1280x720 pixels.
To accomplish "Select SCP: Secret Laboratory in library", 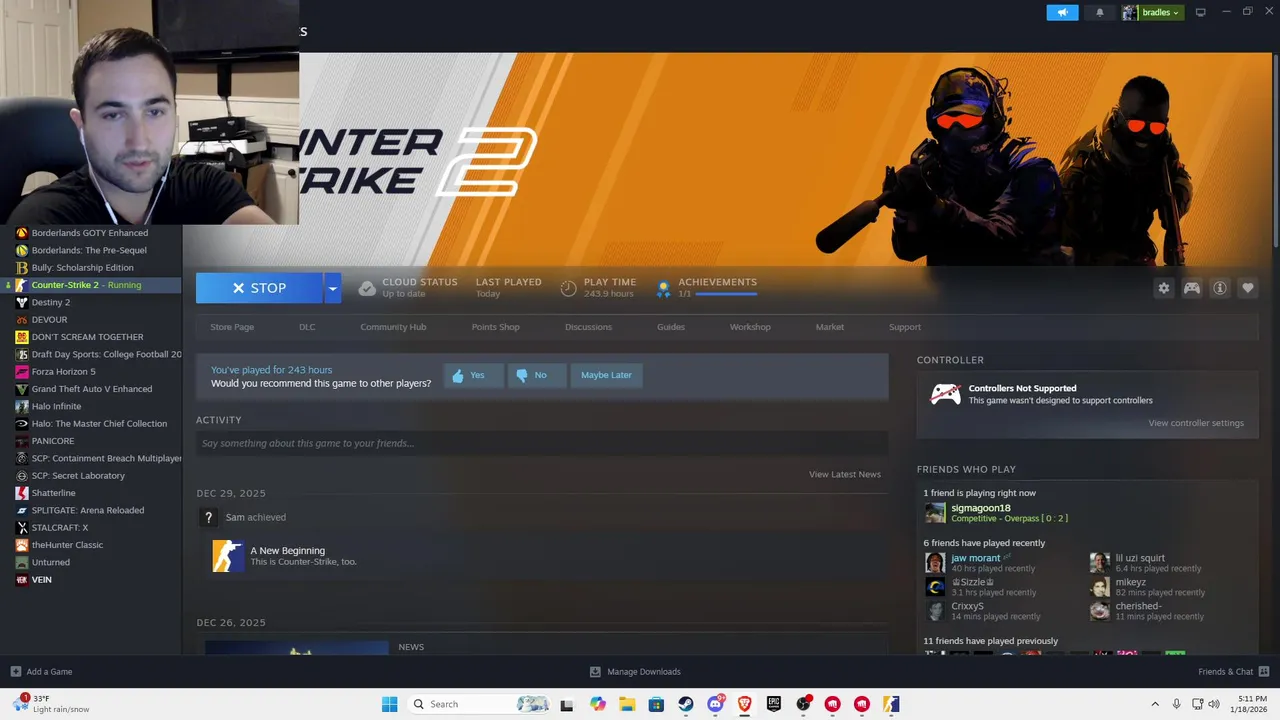I will click(78, 476).
